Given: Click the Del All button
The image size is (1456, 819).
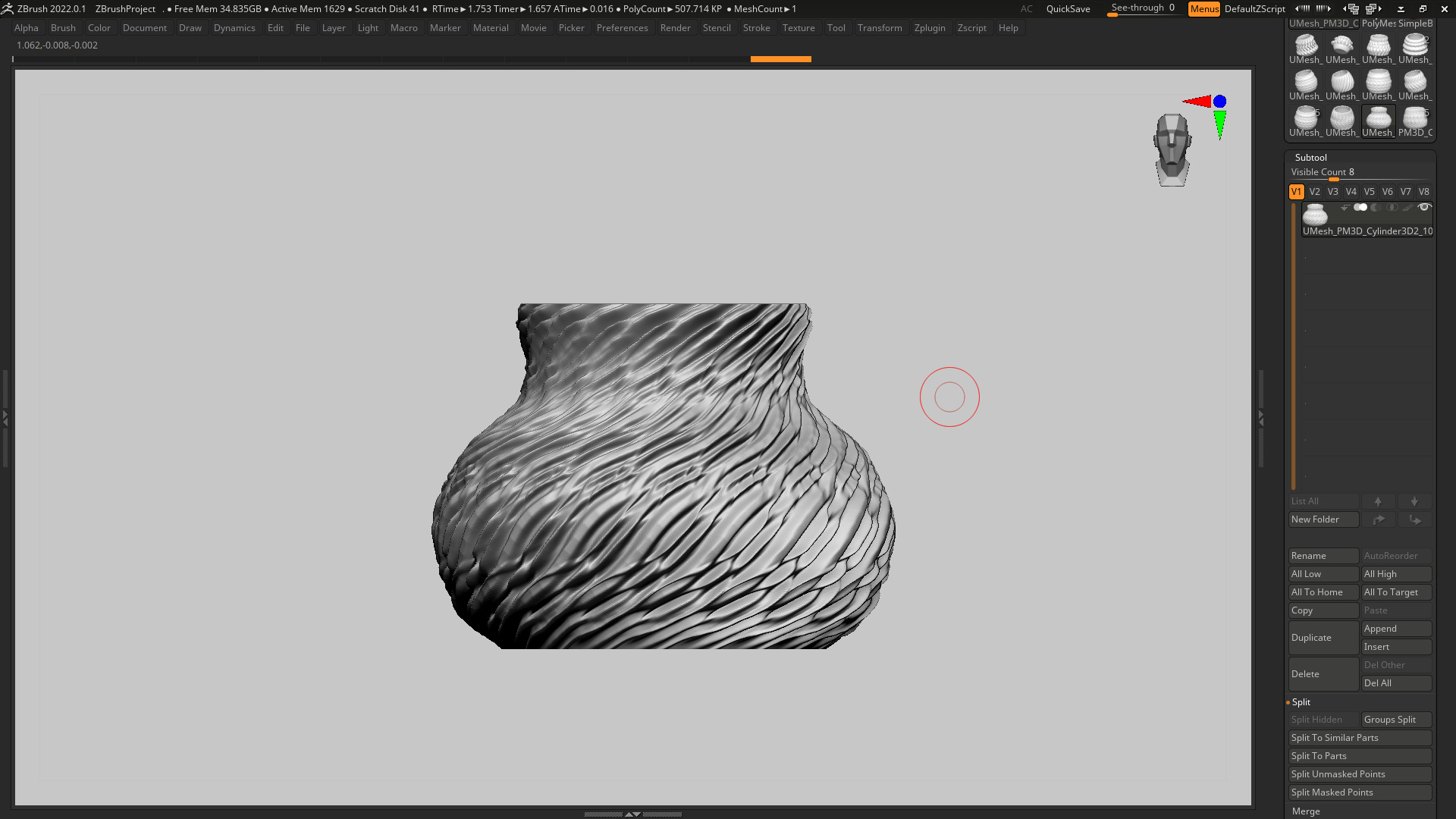Looking at the screenshot, I should click(x=1396, y=683).
